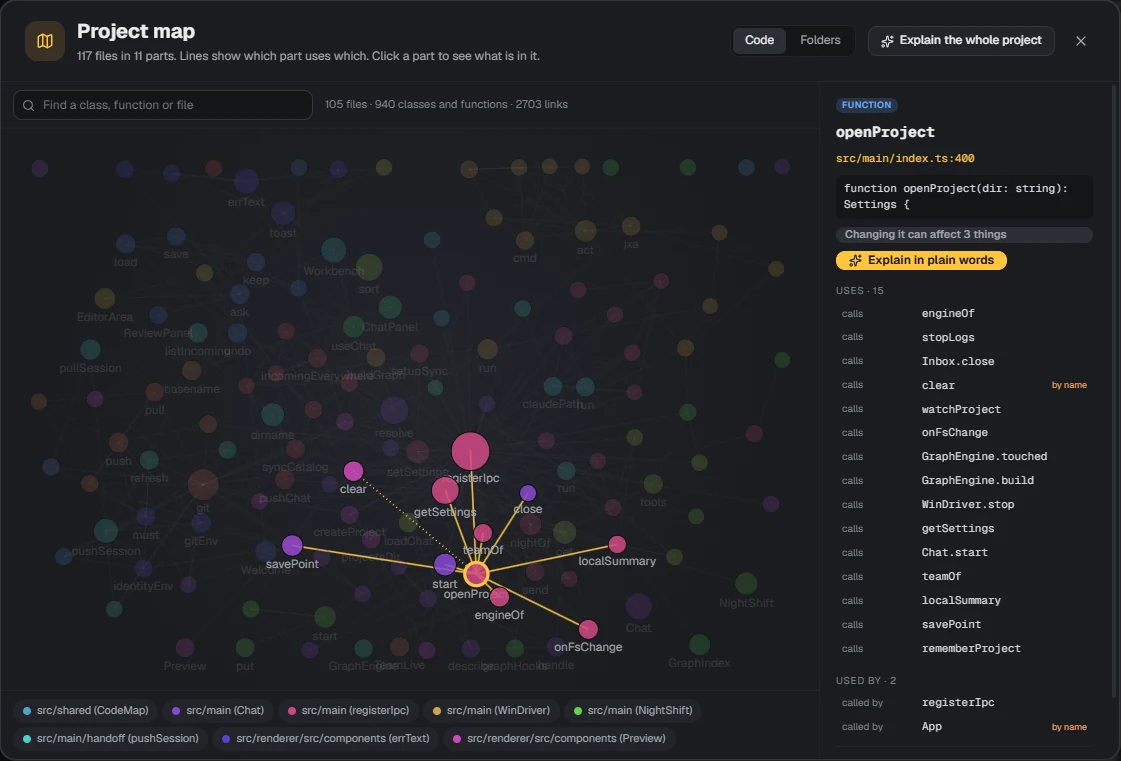Toggle the components (errText) legend chip

[326, 738]
